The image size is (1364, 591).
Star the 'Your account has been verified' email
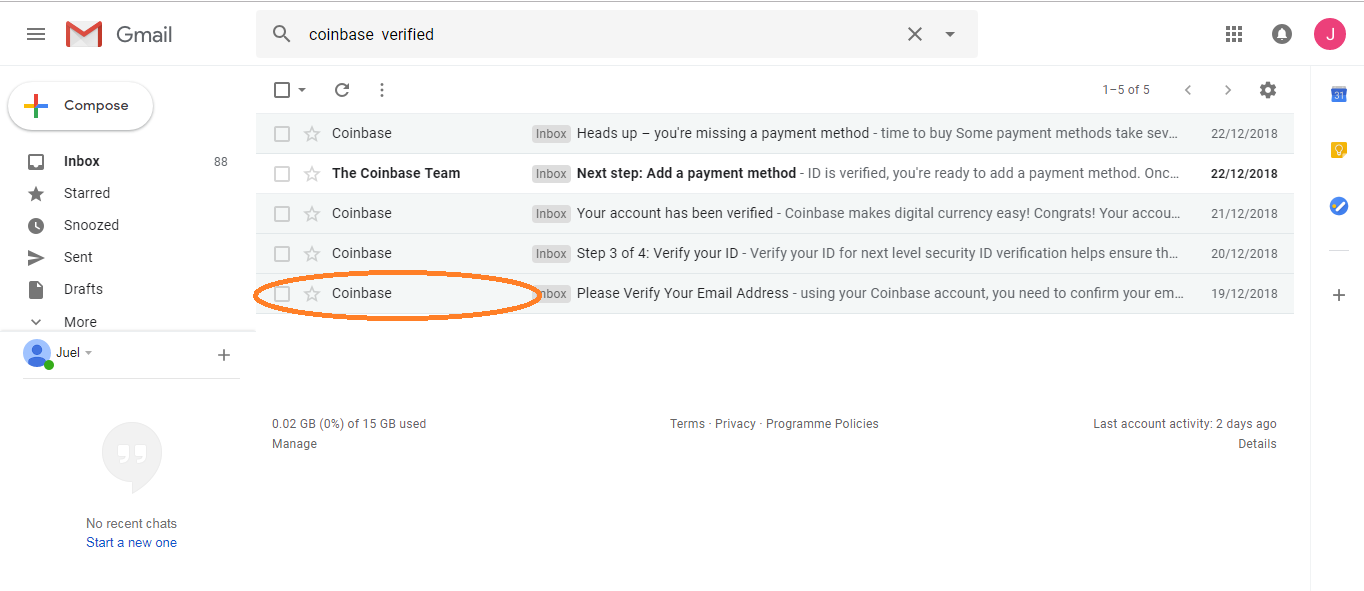[x=312, y=213]
